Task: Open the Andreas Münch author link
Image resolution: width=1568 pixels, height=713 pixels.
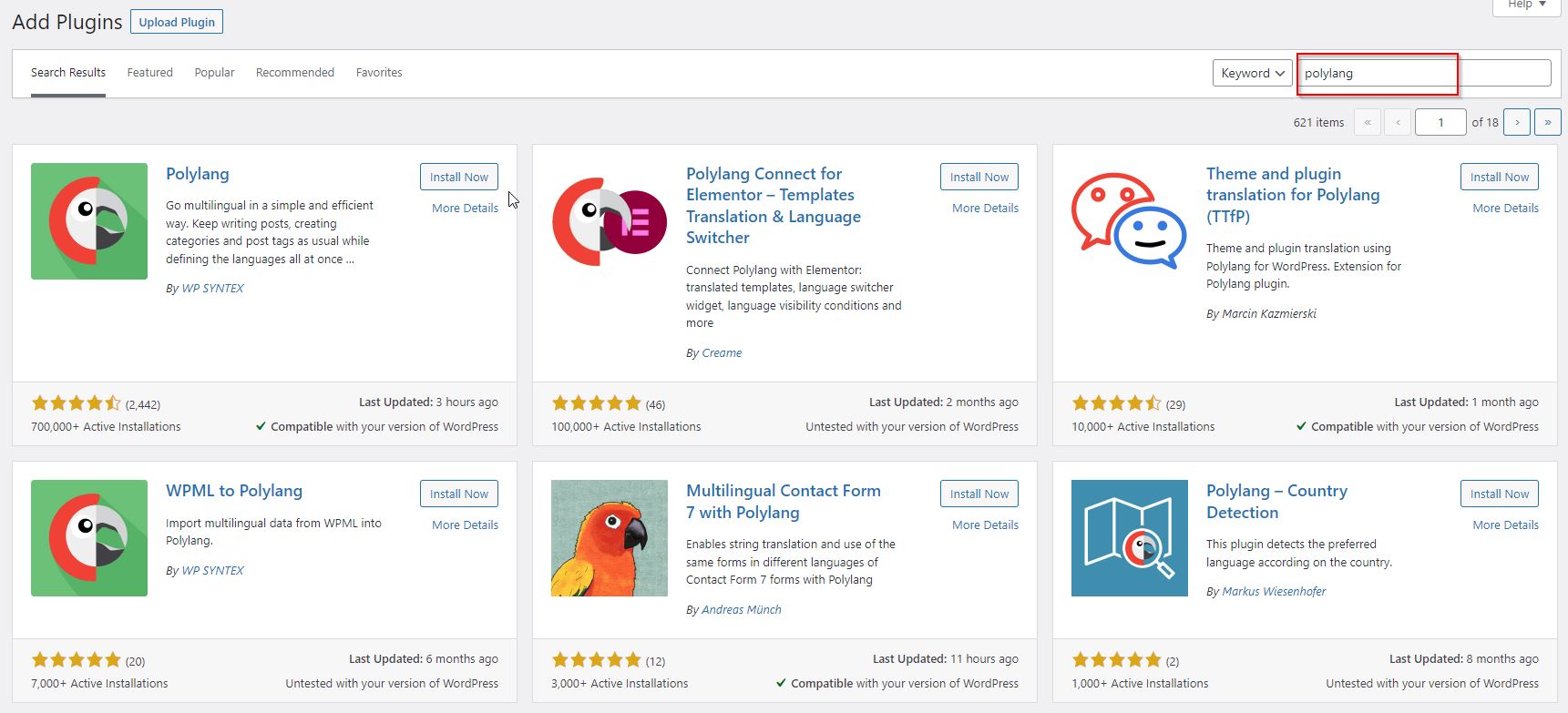Action: click(742, 610)
